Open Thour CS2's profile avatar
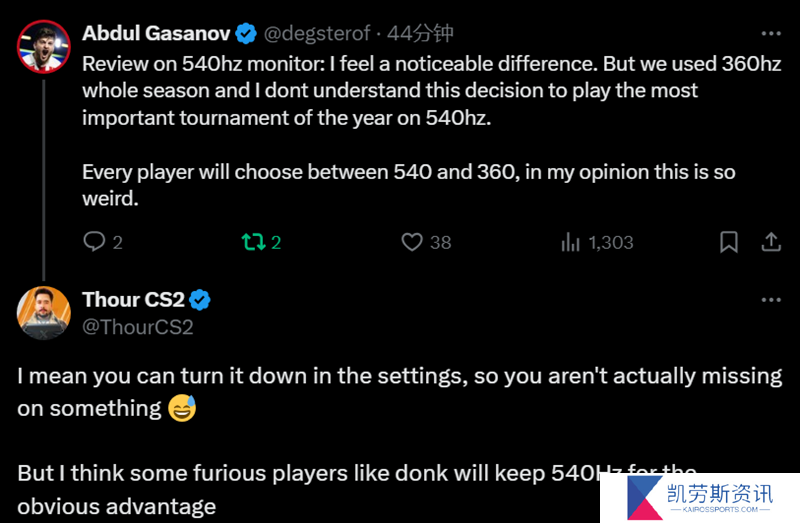Image resolution: width=800 pixels, height=523 pixels. (x=43, y=313)
